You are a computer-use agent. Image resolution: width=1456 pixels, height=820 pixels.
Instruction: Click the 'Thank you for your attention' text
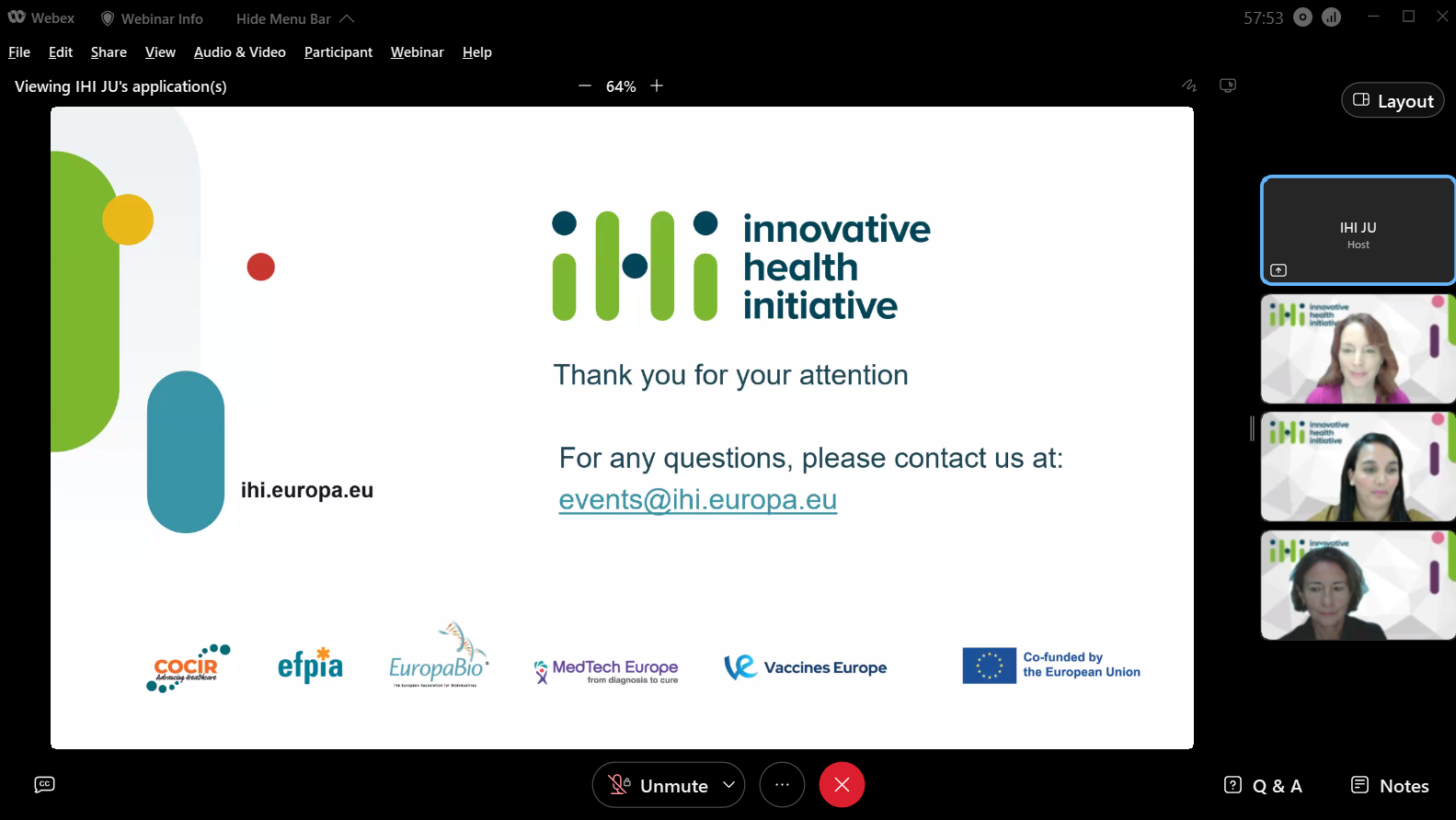(x=731, y=375)
